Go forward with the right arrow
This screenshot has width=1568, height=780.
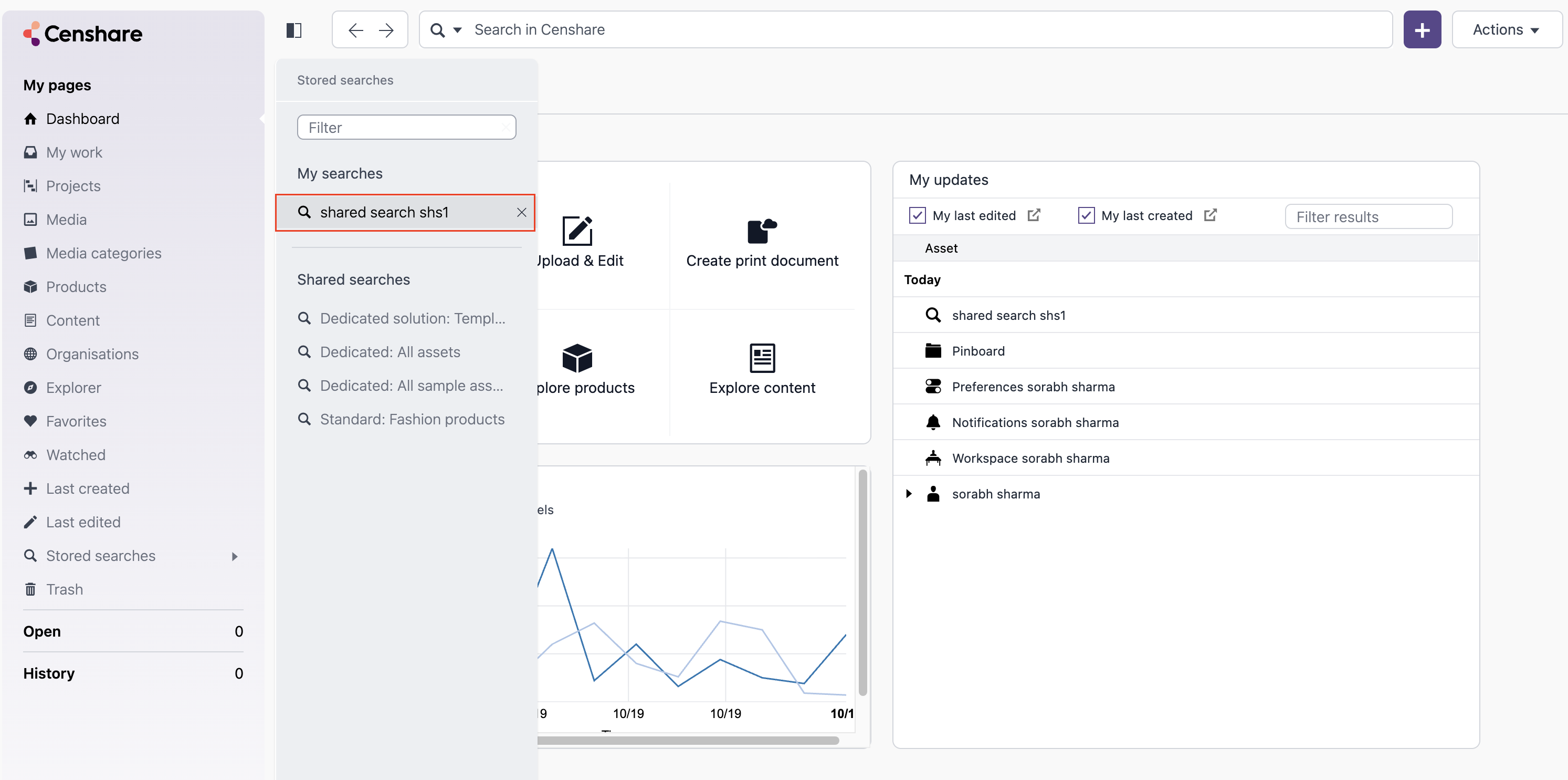tap(386, 30)
